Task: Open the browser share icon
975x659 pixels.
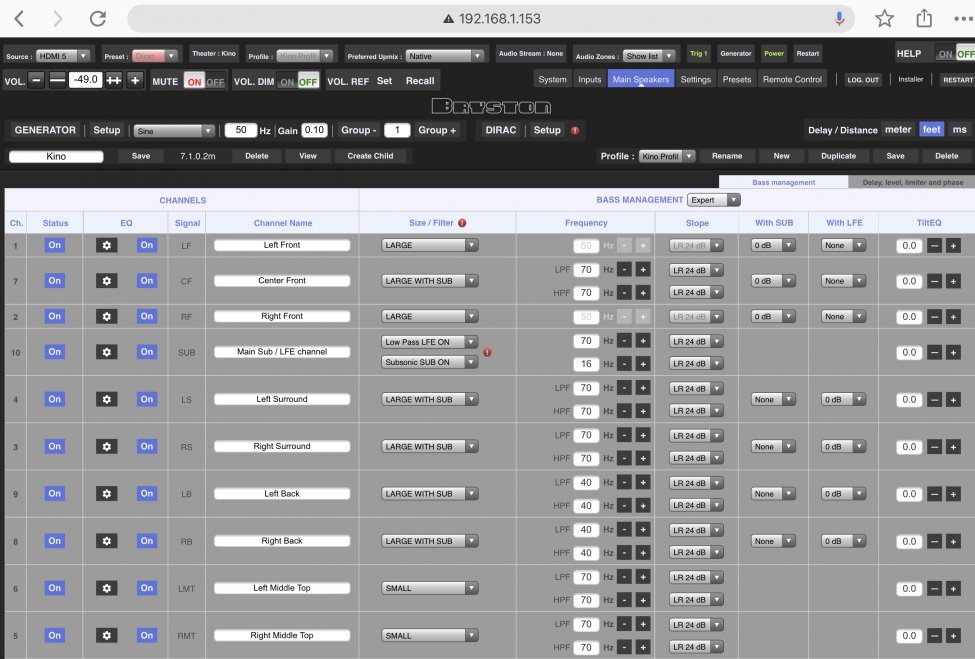Action: (x=924, y=19)
